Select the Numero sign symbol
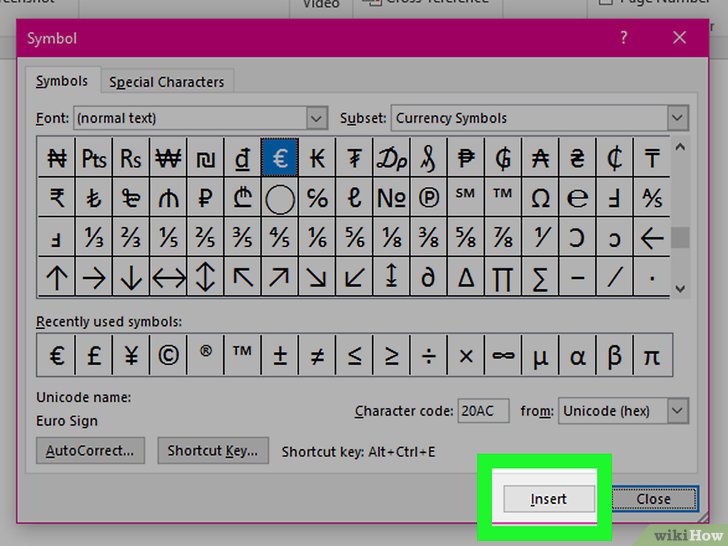728x546 pixels. point(391,198)
